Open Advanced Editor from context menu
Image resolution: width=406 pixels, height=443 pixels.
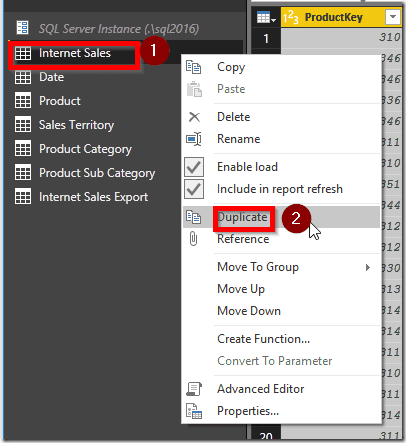pyautogui.click(x=281, y=389)
